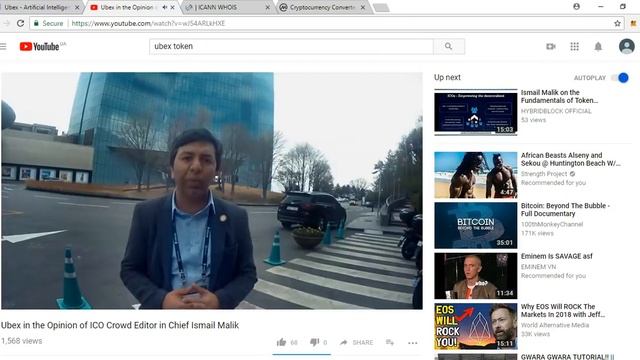
Task: Close the Ubex in the Opinion tab
Action: point(172,7)
